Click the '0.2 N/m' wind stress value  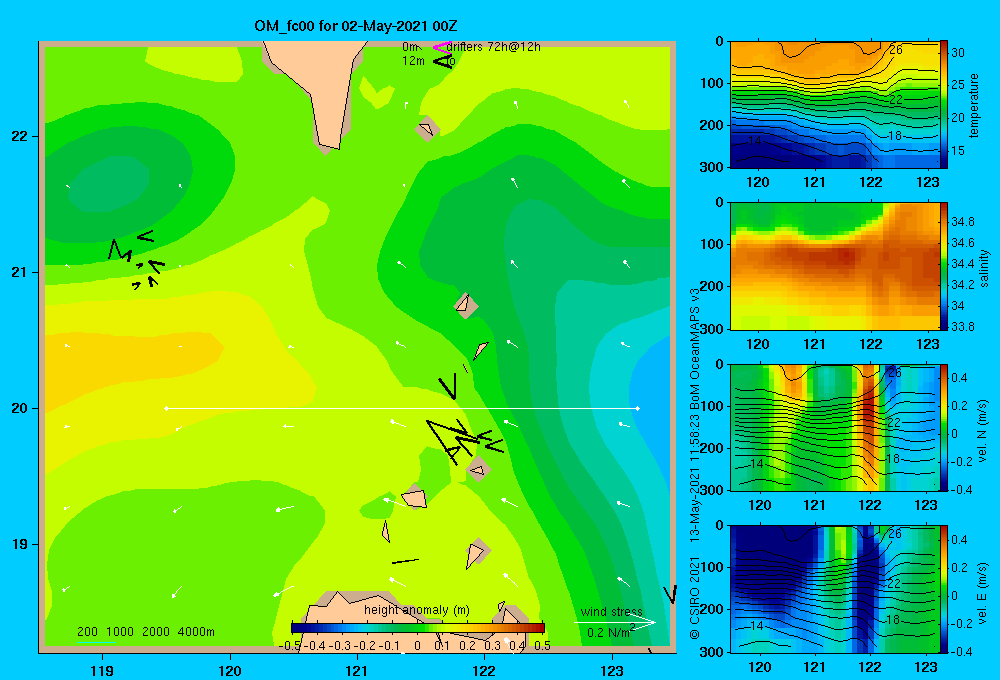pos(609,632)
